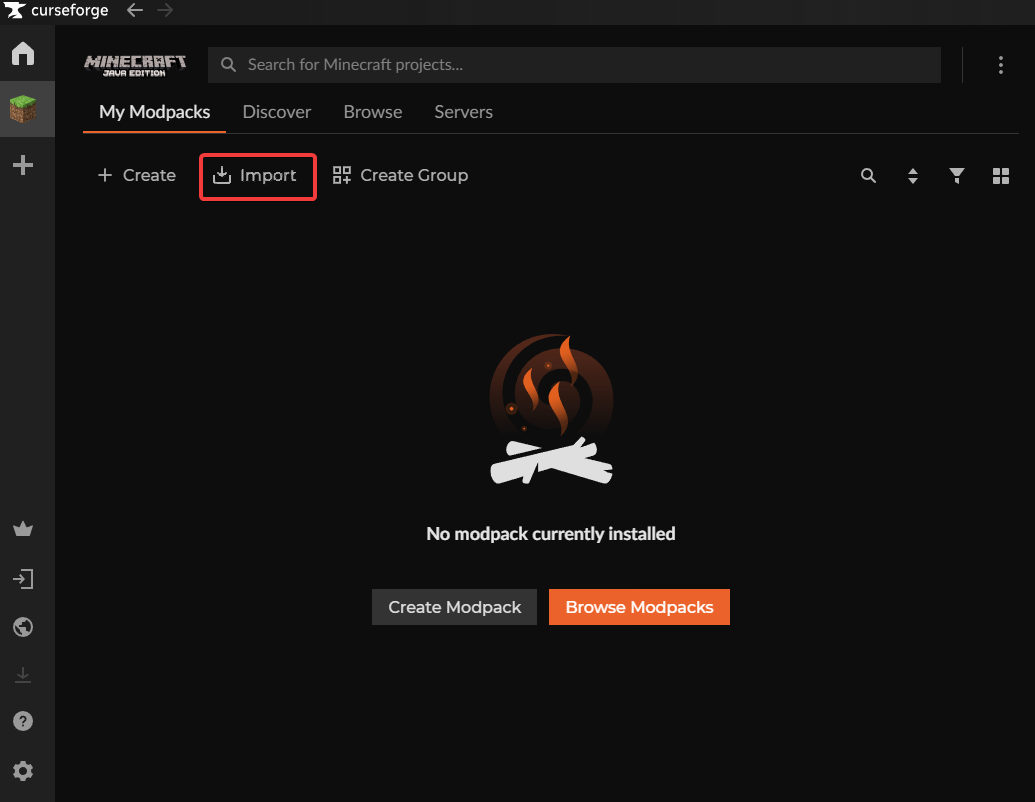Click the magnifier inside the search bar
The image size is (1035, 802).
coord(228,65)
